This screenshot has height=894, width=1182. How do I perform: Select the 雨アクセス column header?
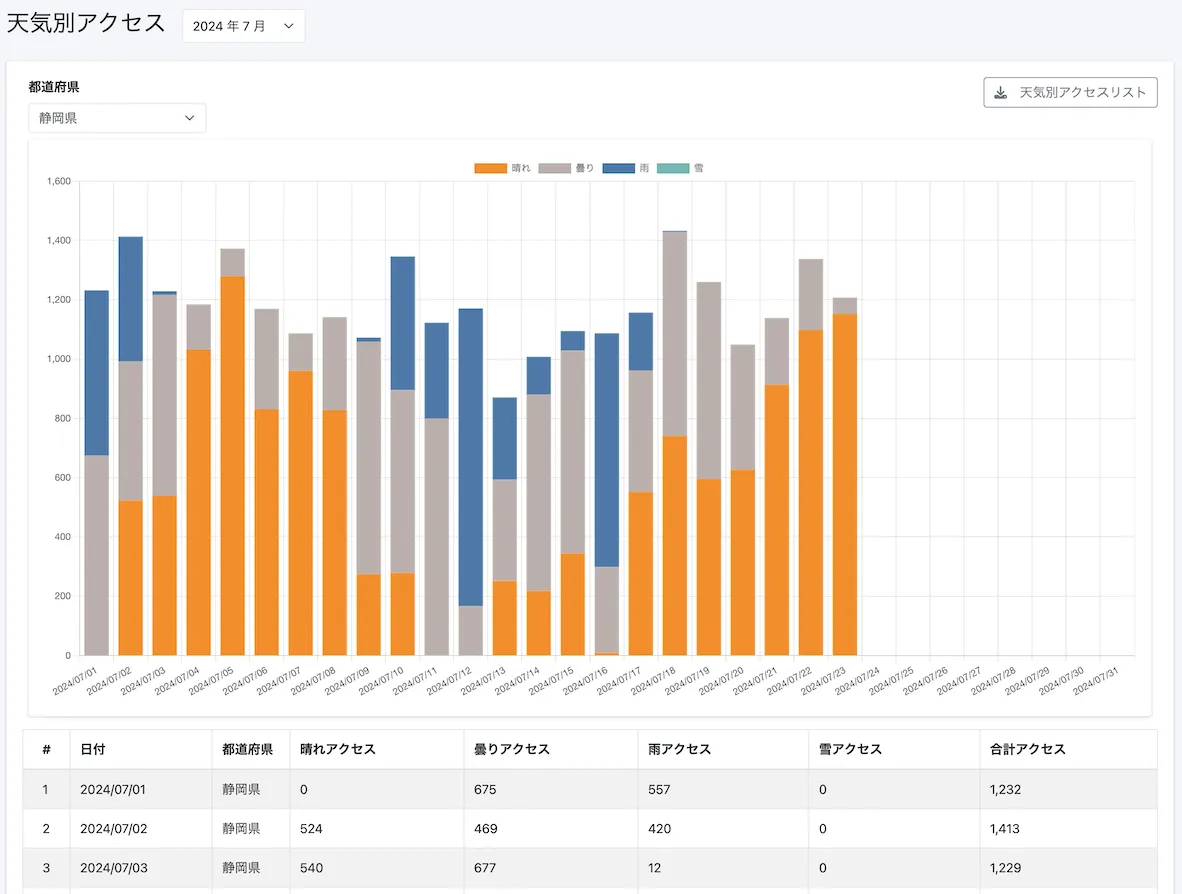pos(680,749)
